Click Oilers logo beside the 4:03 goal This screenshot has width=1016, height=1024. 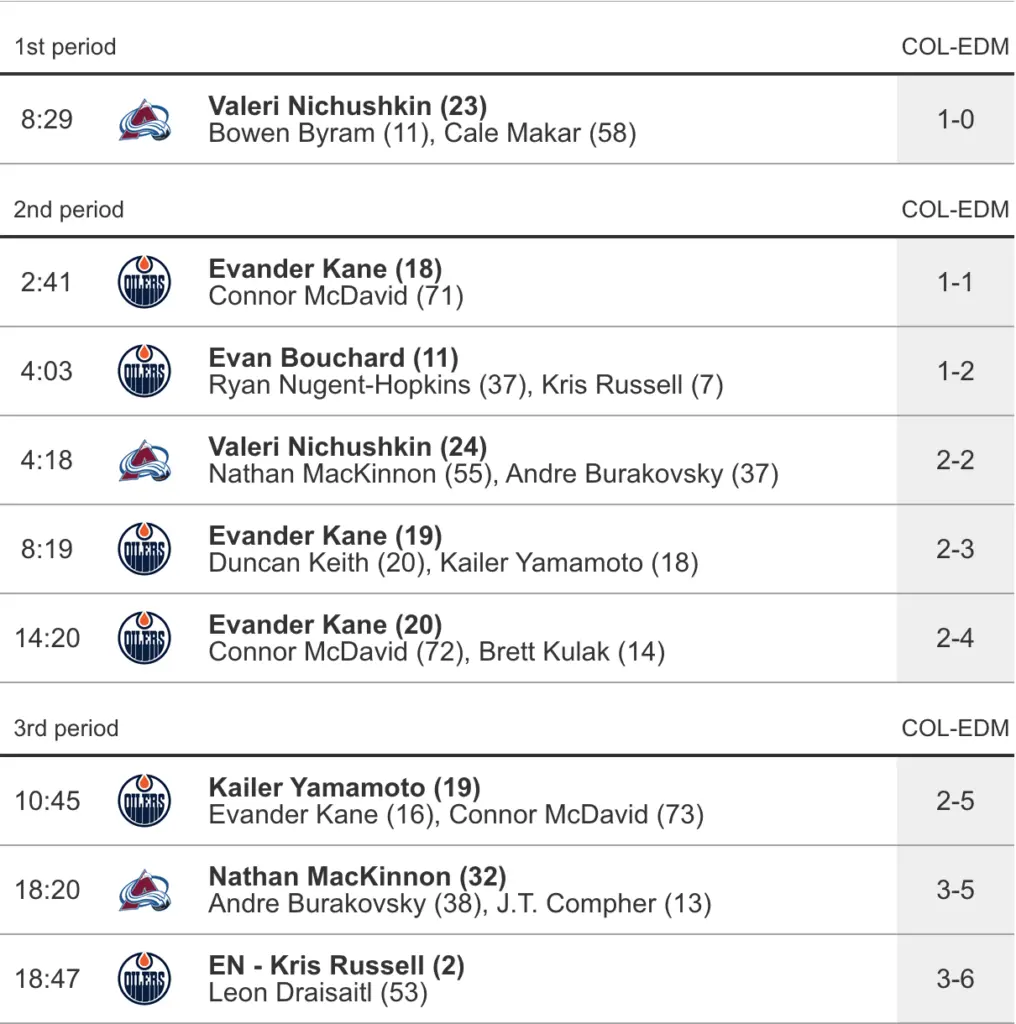point(144,371)
